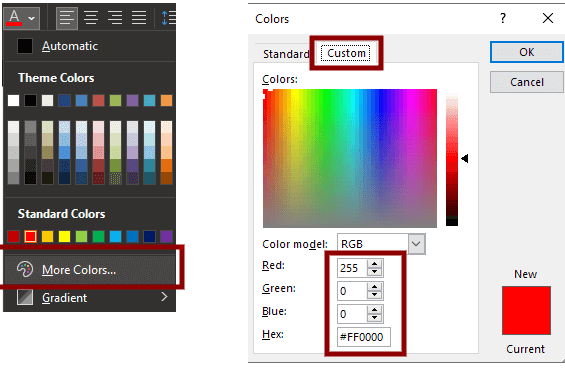565x368 pixels.
Task: Switch to the Standard tab
Action: click(286, 54)
